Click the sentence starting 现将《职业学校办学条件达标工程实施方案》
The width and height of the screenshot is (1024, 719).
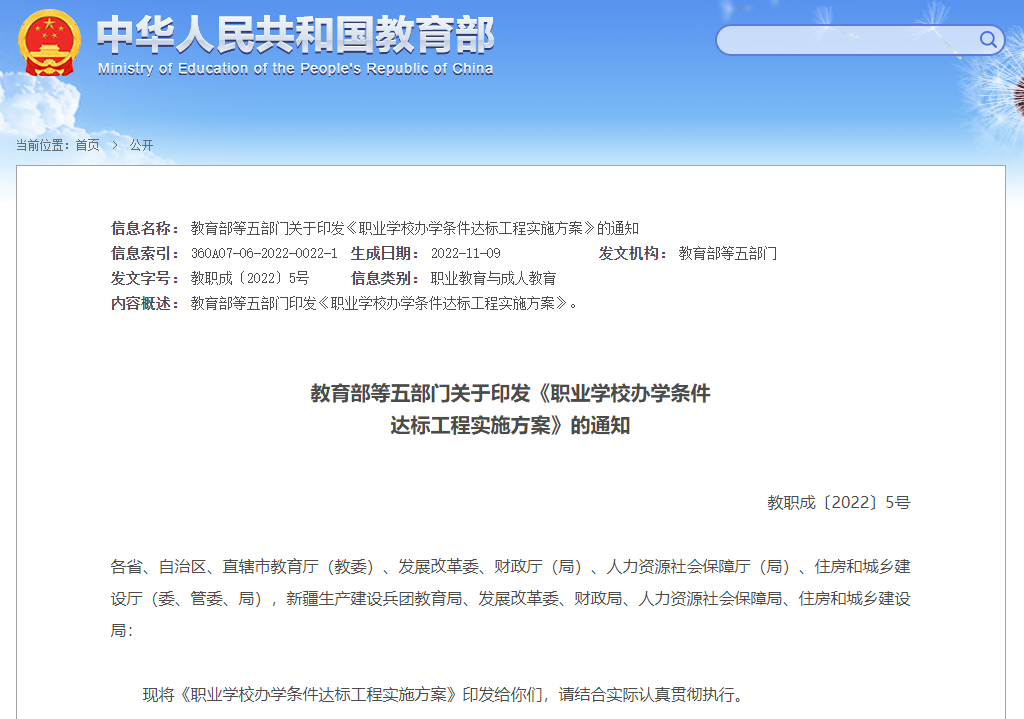[444, 694]
